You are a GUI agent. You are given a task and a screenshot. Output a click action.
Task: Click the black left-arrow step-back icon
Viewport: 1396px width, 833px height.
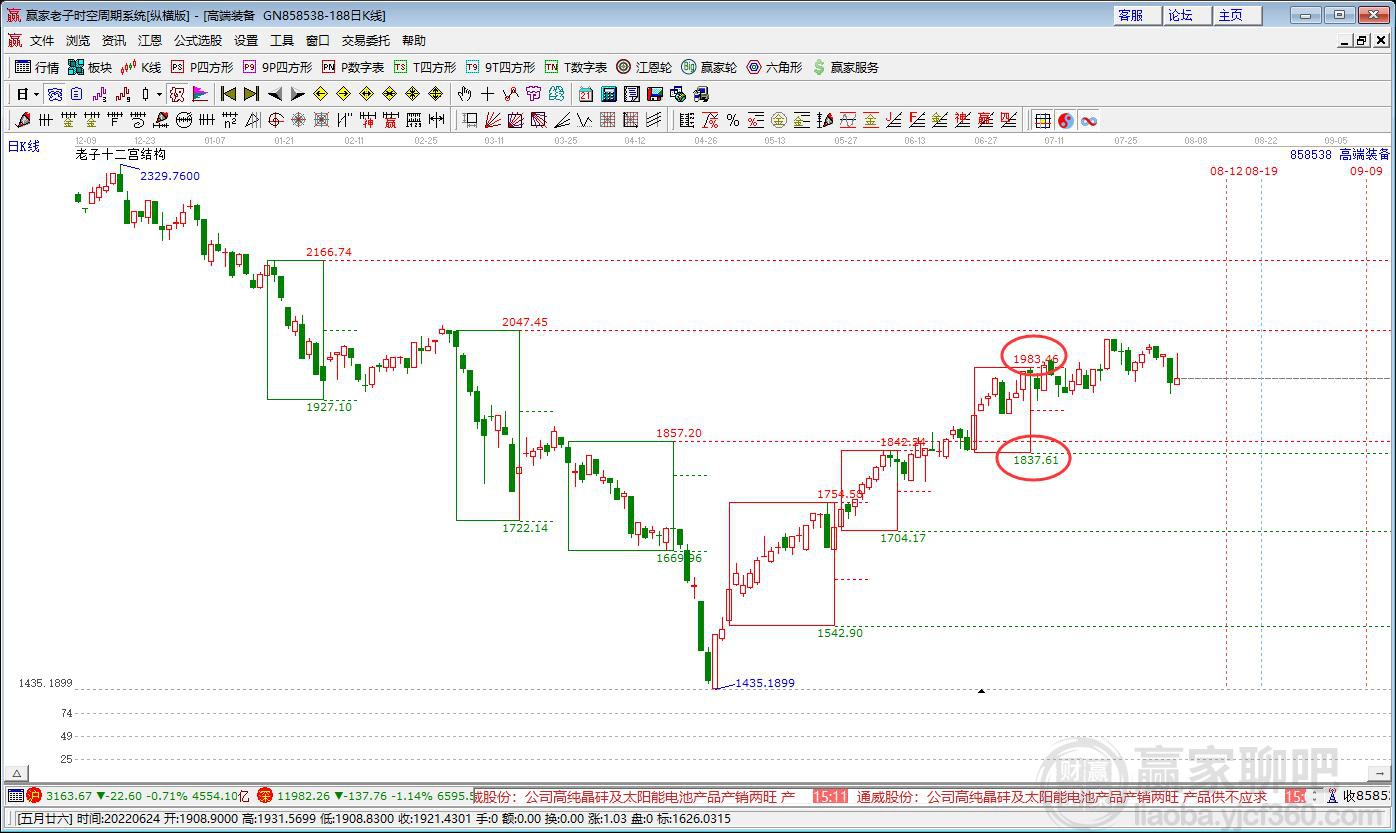pos(274,94)
